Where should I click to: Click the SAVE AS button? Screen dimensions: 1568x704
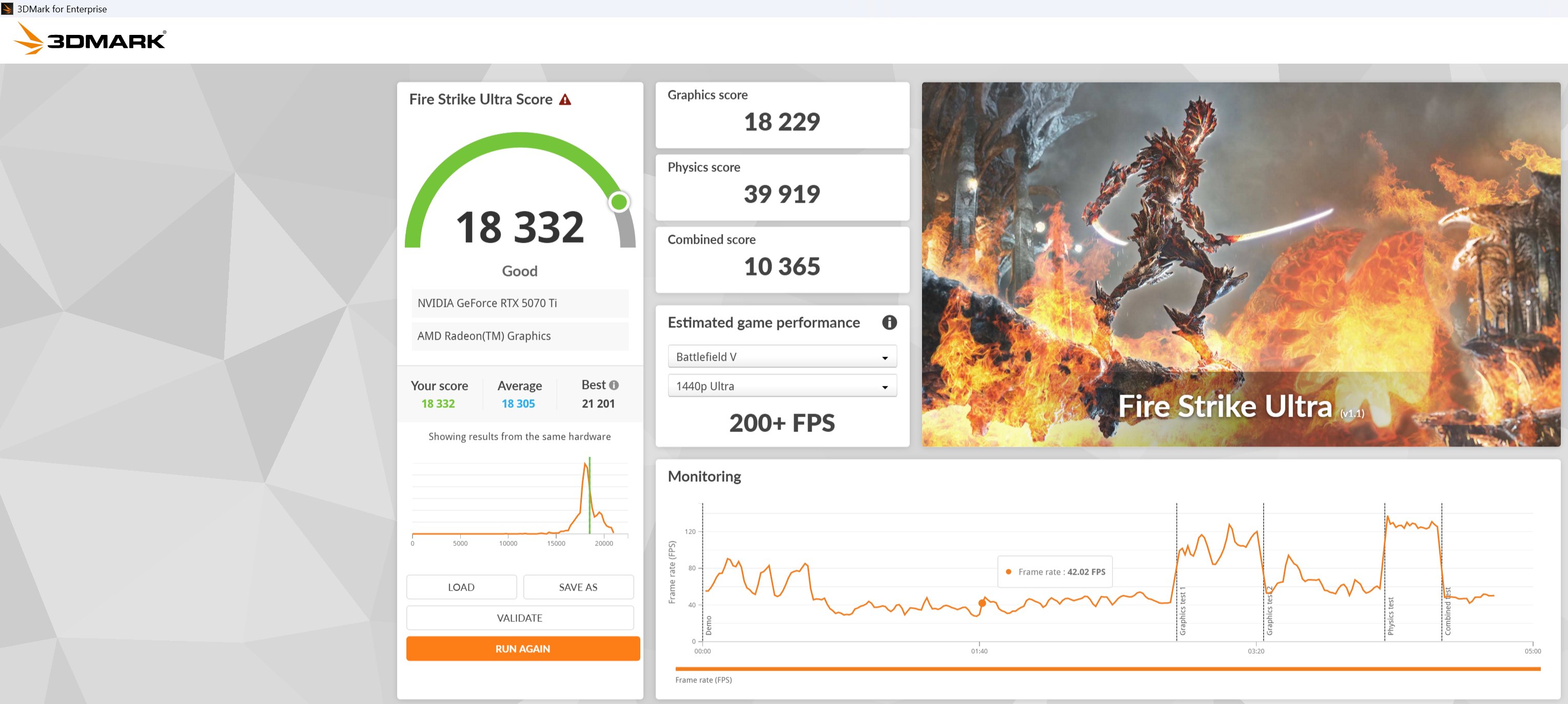point(578,587)
